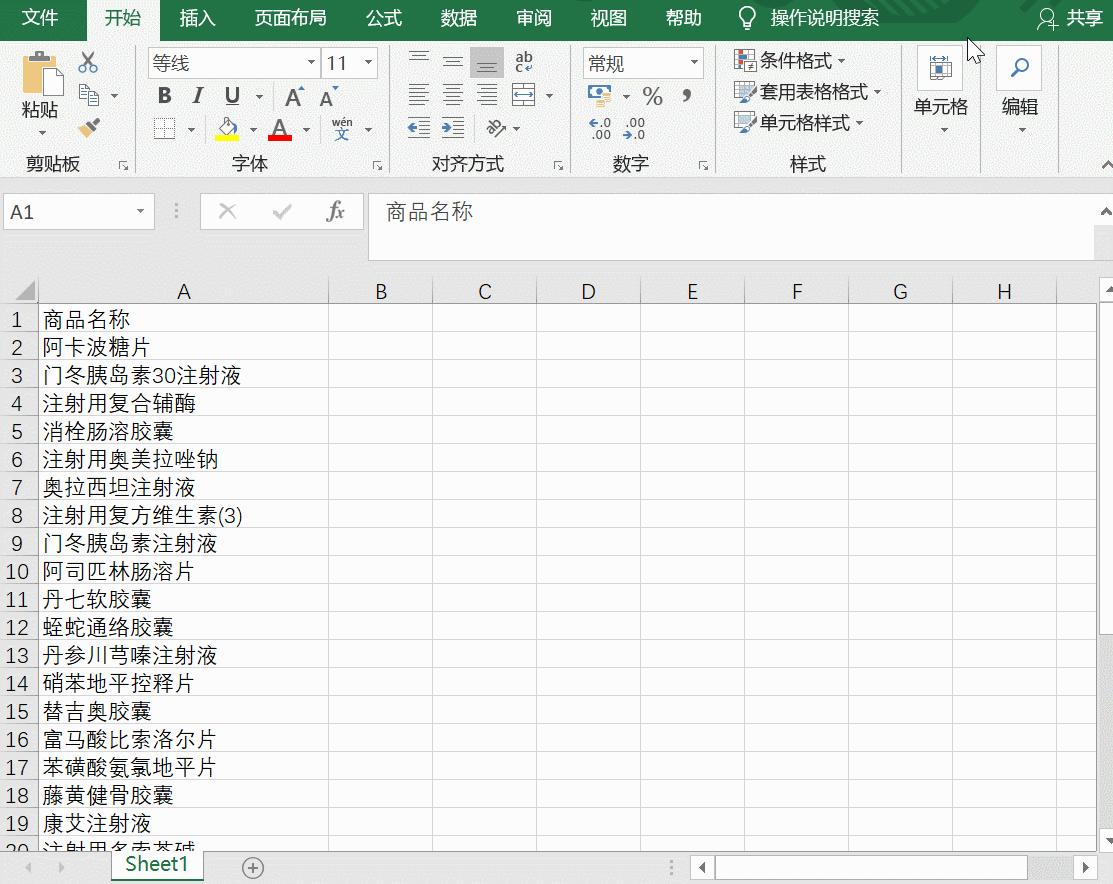Apply Merge and Center alignment icon
Screen dimensions: 1113x884
[x=524, y=96]
